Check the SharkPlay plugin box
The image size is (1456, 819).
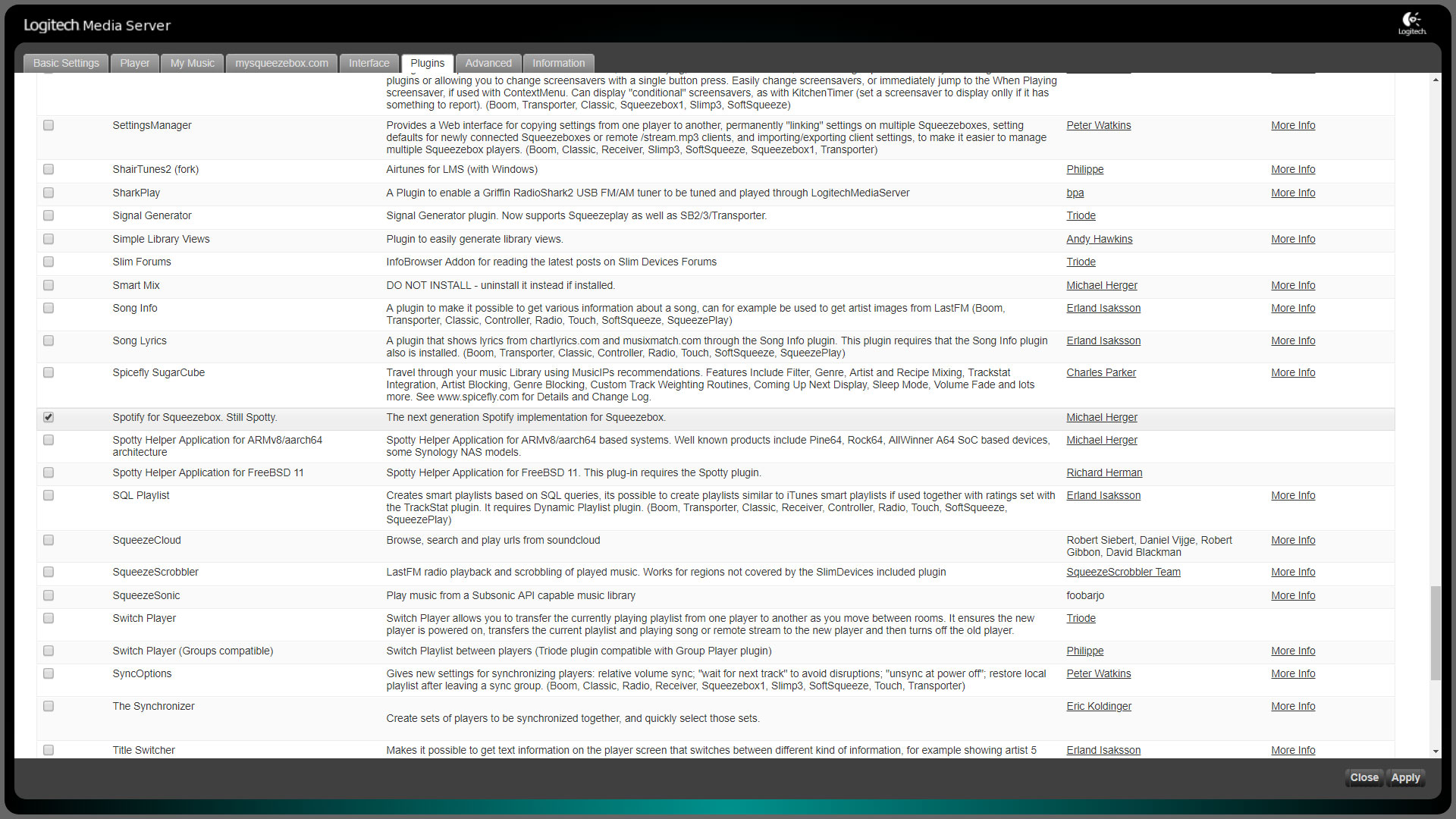click(x=49, y=193)
